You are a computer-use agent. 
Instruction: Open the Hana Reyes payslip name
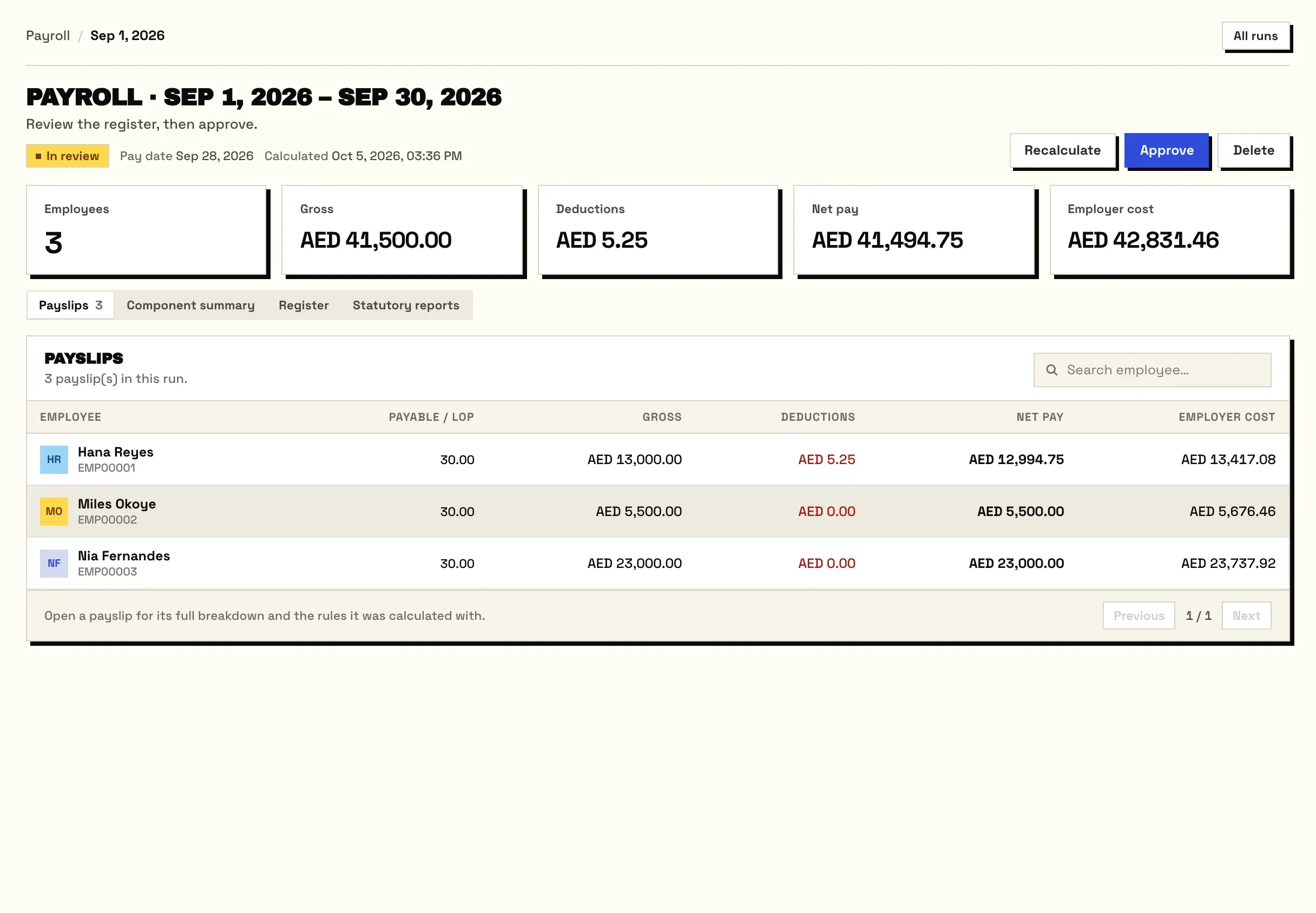click(x=116, y=452)
